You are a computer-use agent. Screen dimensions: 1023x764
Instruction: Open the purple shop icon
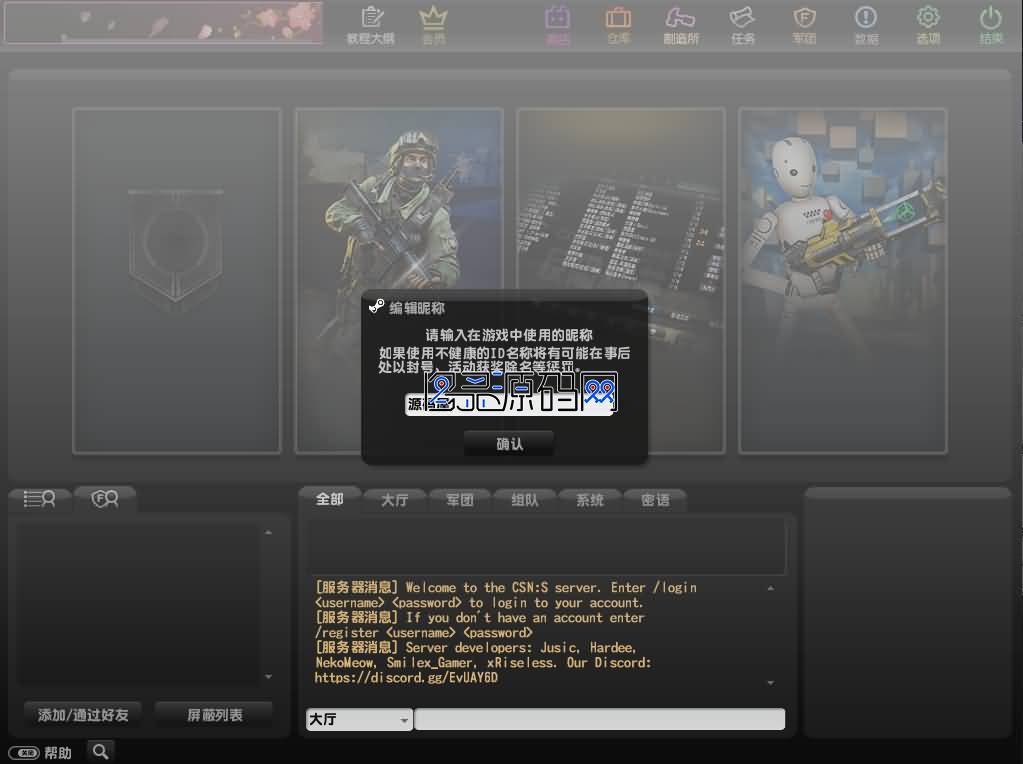pos(557,25)
